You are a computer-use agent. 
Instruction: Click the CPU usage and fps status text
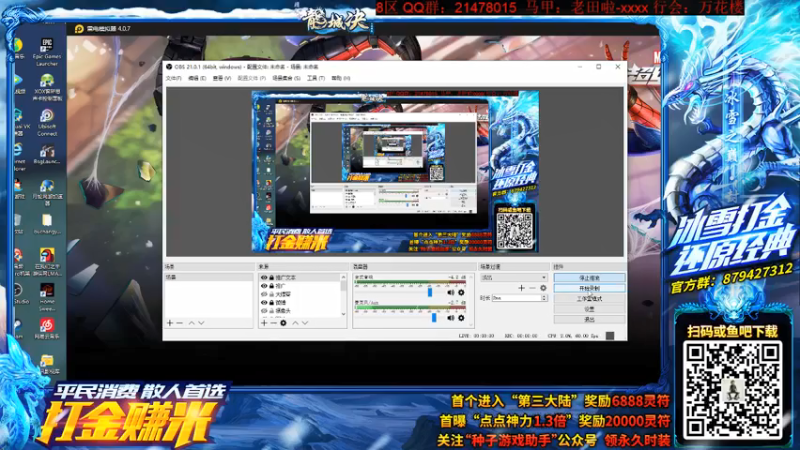[572, 336]
